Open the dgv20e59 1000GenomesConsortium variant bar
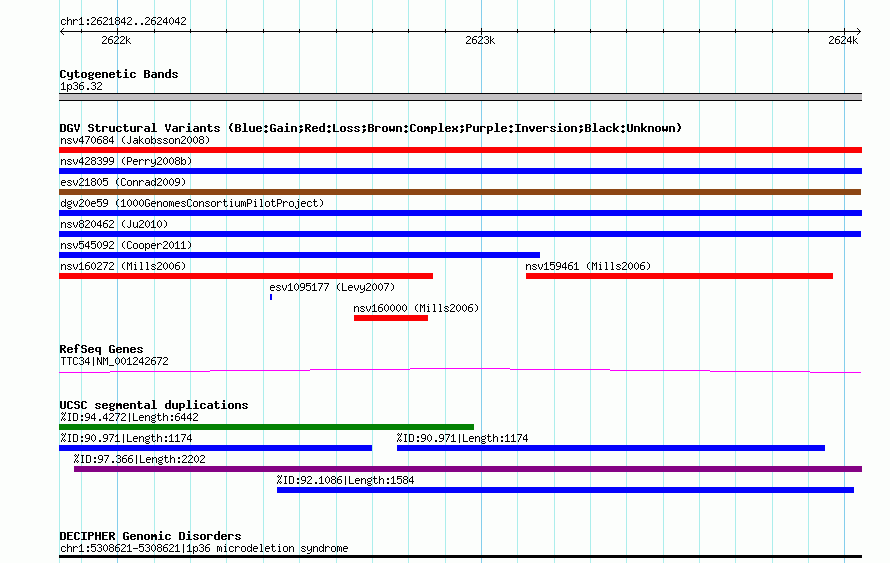 (460, 213)
